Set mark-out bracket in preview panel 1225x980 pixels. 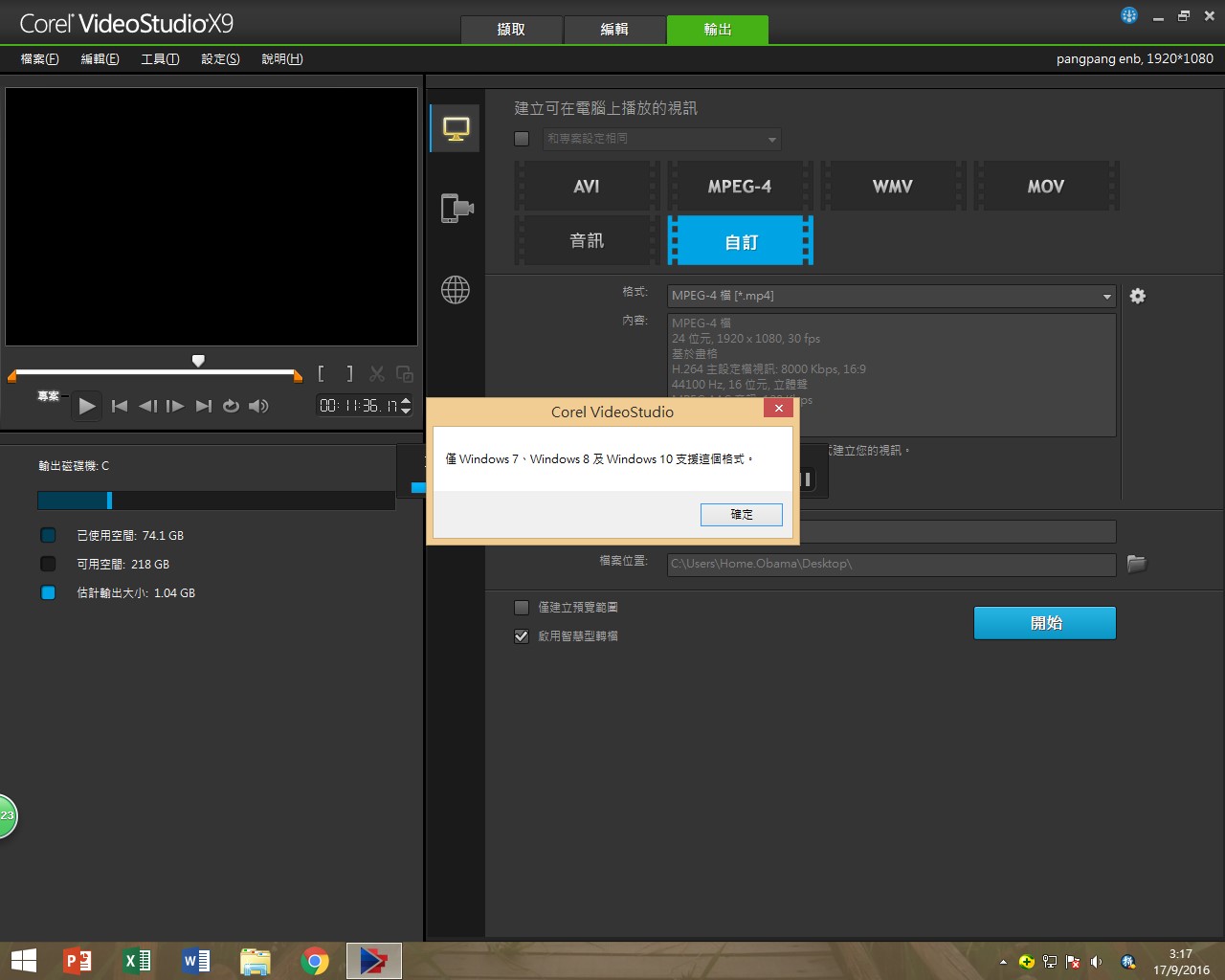click(349, 373)
